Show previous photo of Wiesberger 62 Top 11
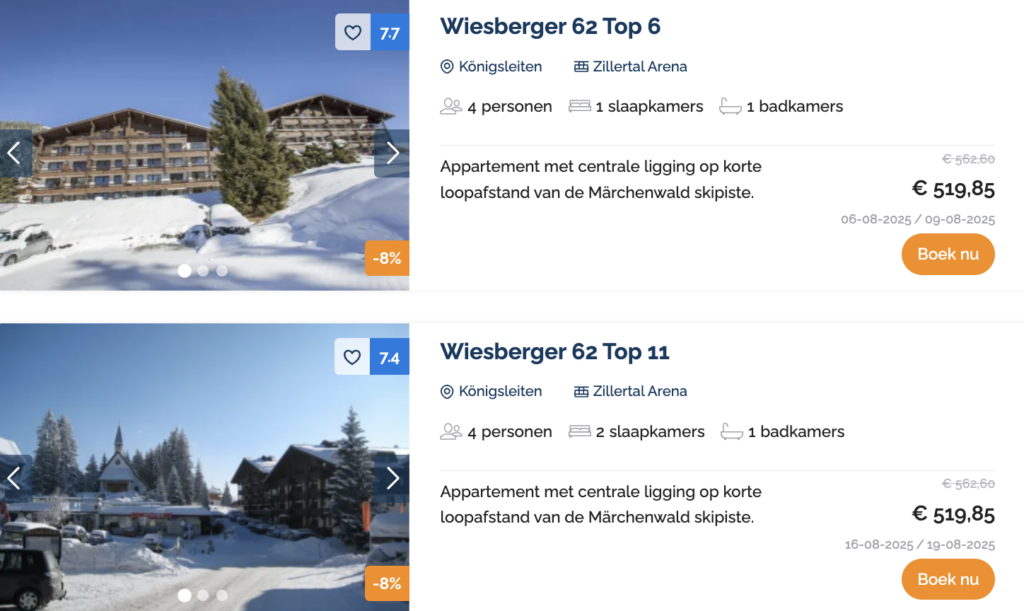This screenshot has height=611, width=1024. 15,478
